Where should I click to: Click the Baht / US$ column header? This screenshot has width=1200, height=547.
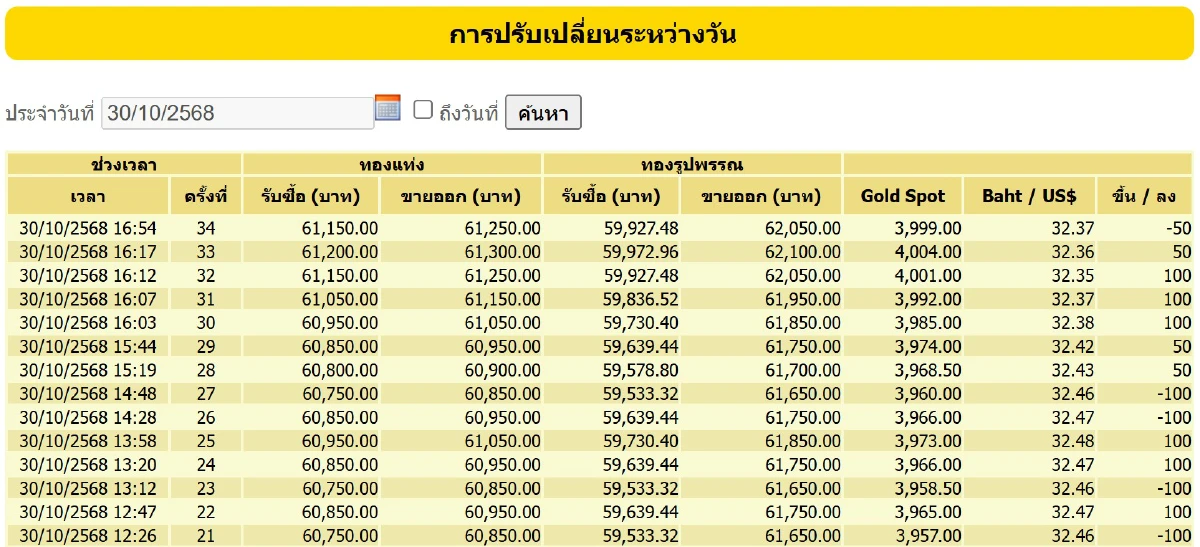tap(1028, 196)
